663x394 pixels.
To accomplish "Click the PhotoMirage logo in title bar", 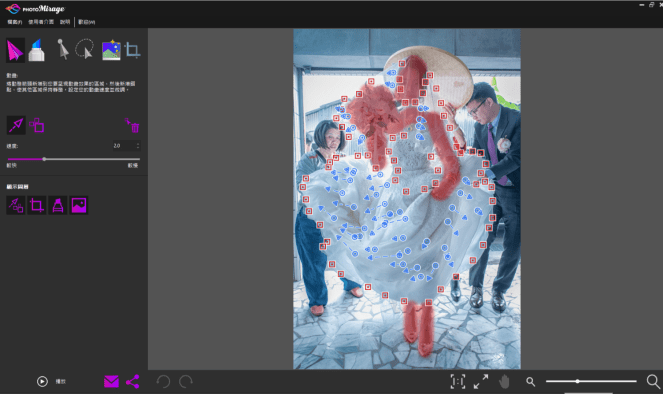I will [x=35, y=8].
